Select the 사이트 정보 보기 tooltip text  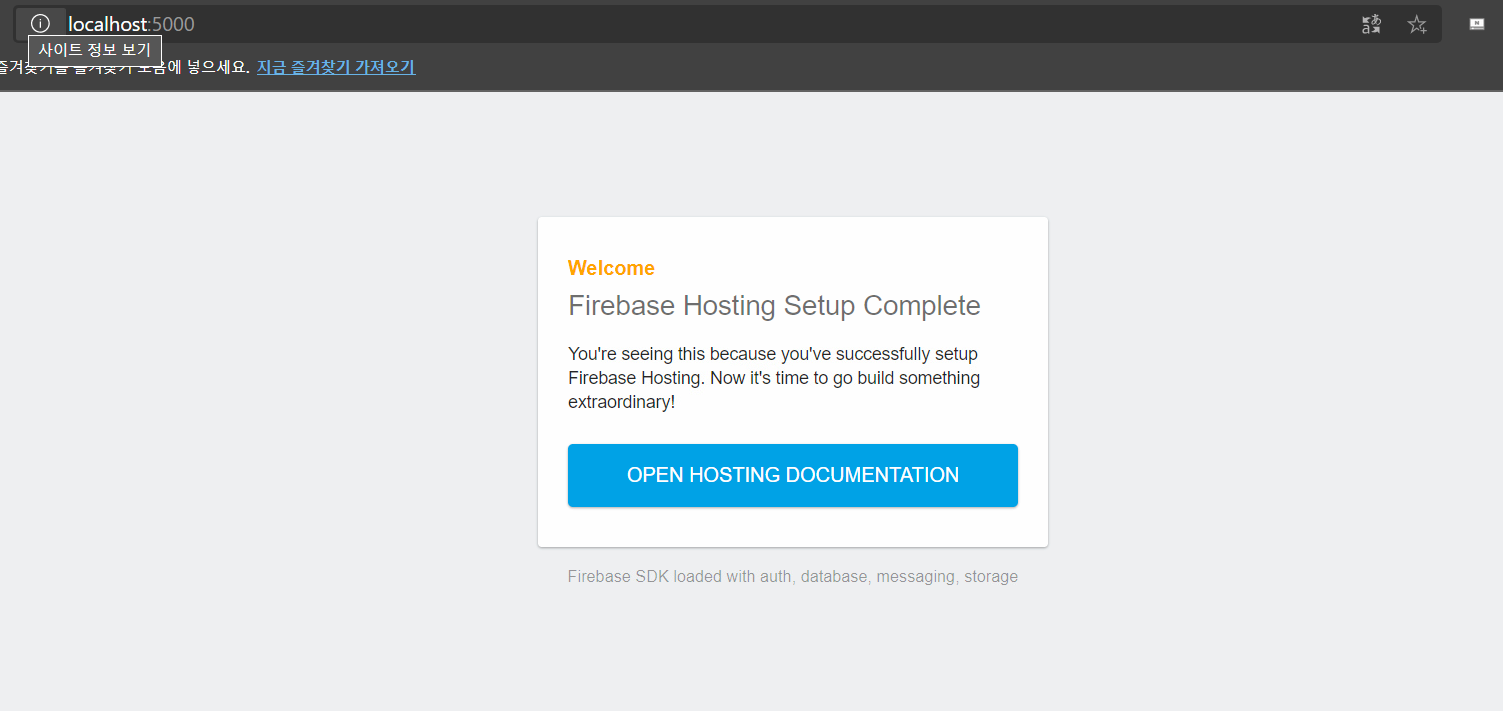pos(94,51)
